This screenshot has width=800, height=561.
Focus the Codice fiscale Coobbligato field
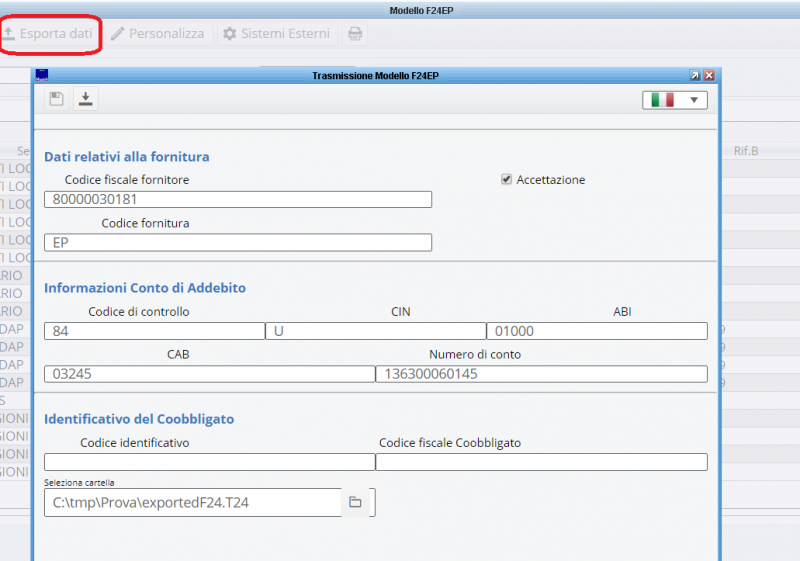pos(540,462)
